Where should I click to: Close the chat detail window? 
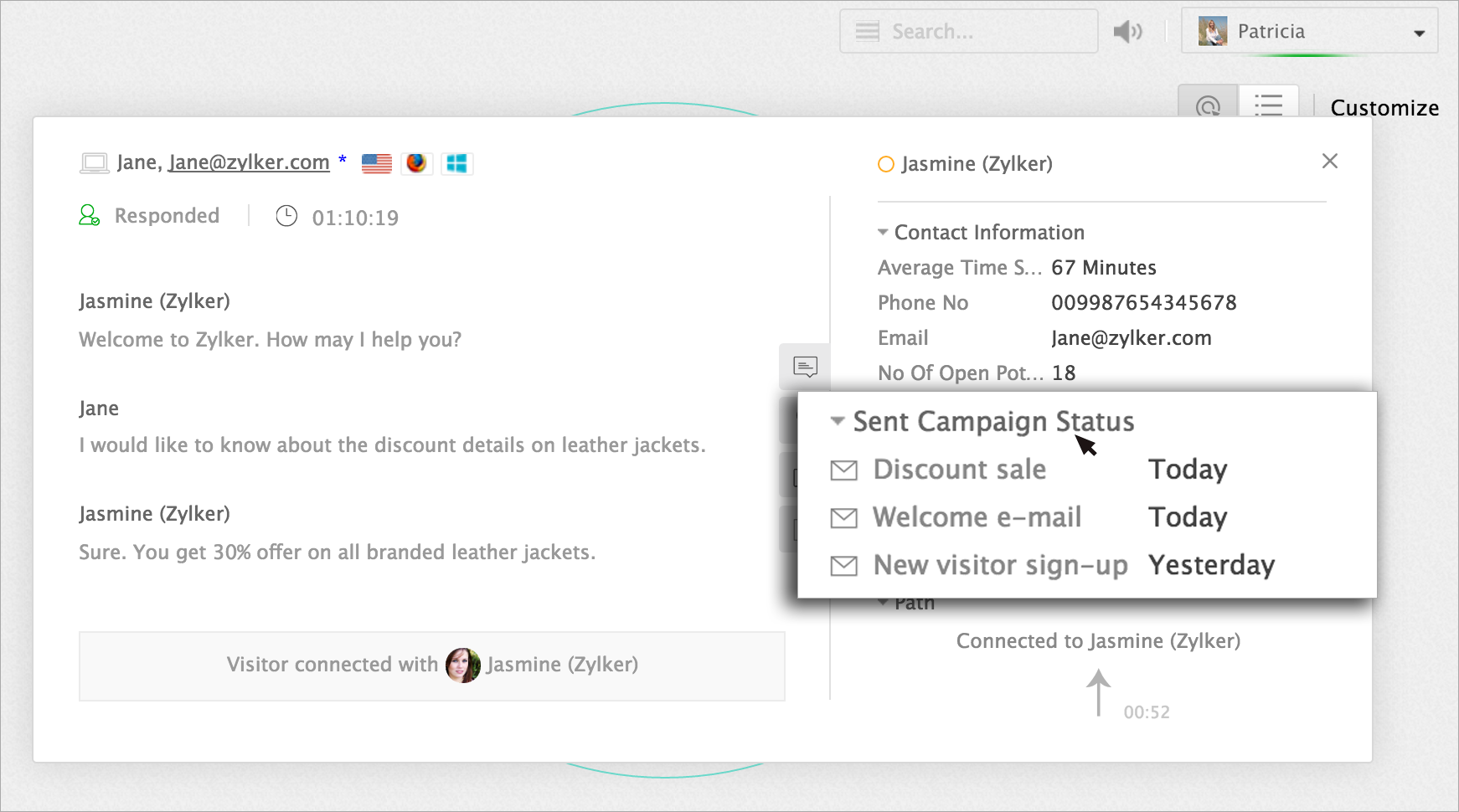(x=1329, y=161)
